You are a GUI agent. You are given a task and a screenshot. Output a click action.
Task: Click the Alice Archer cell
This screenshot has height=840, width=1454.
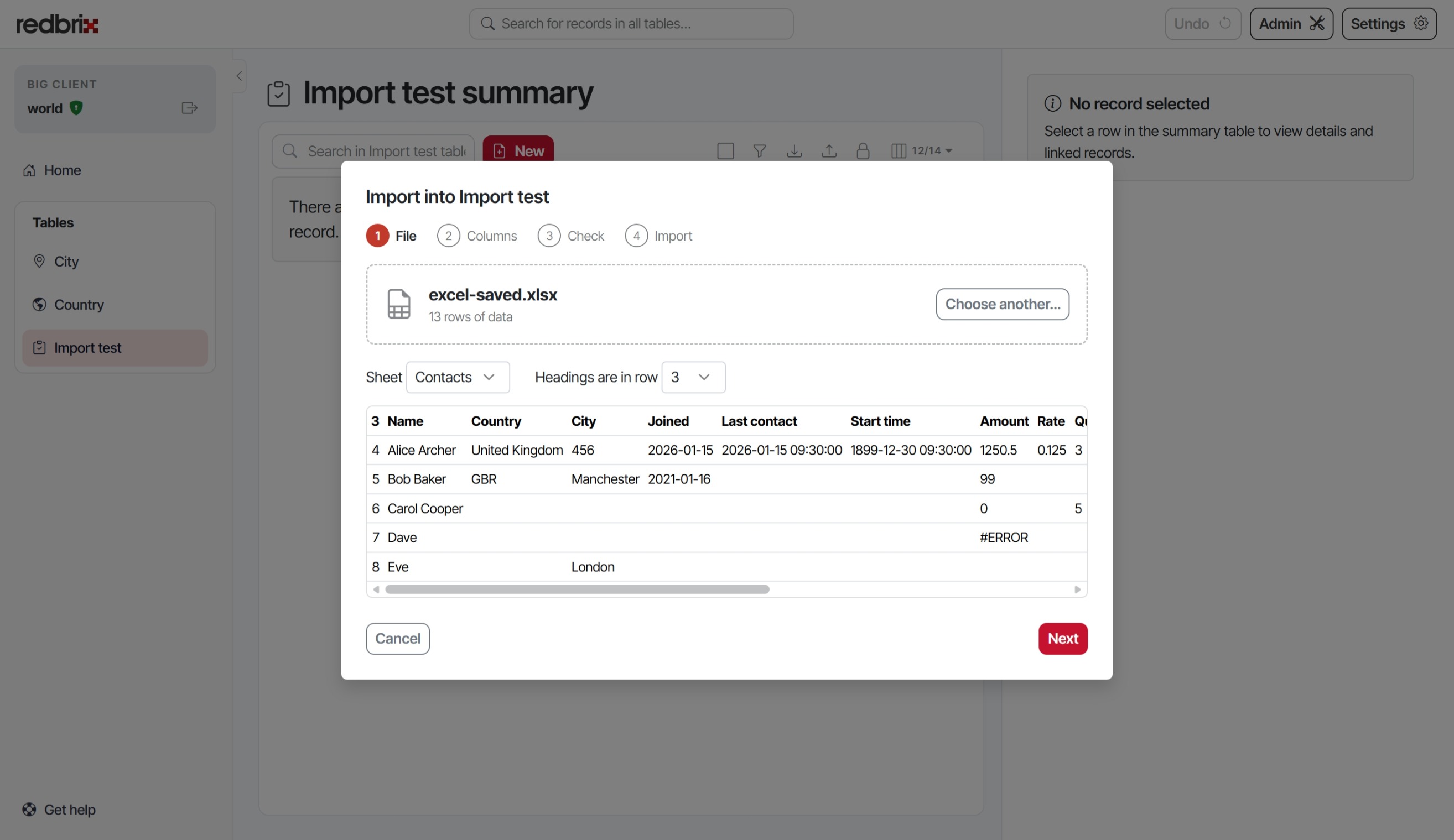422,450
